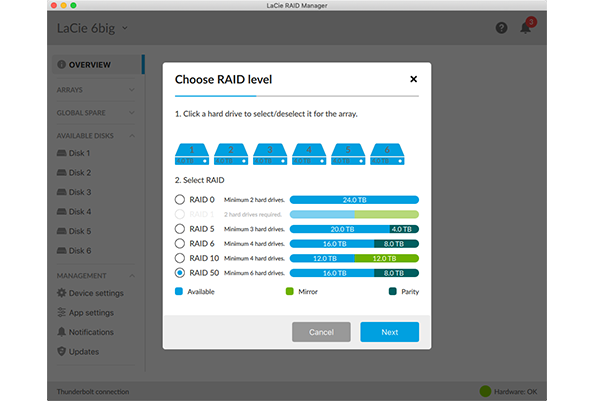Click the RAID 0 24.0 TB capacity bar
The image size is (594, 401).
pos(354,200)
